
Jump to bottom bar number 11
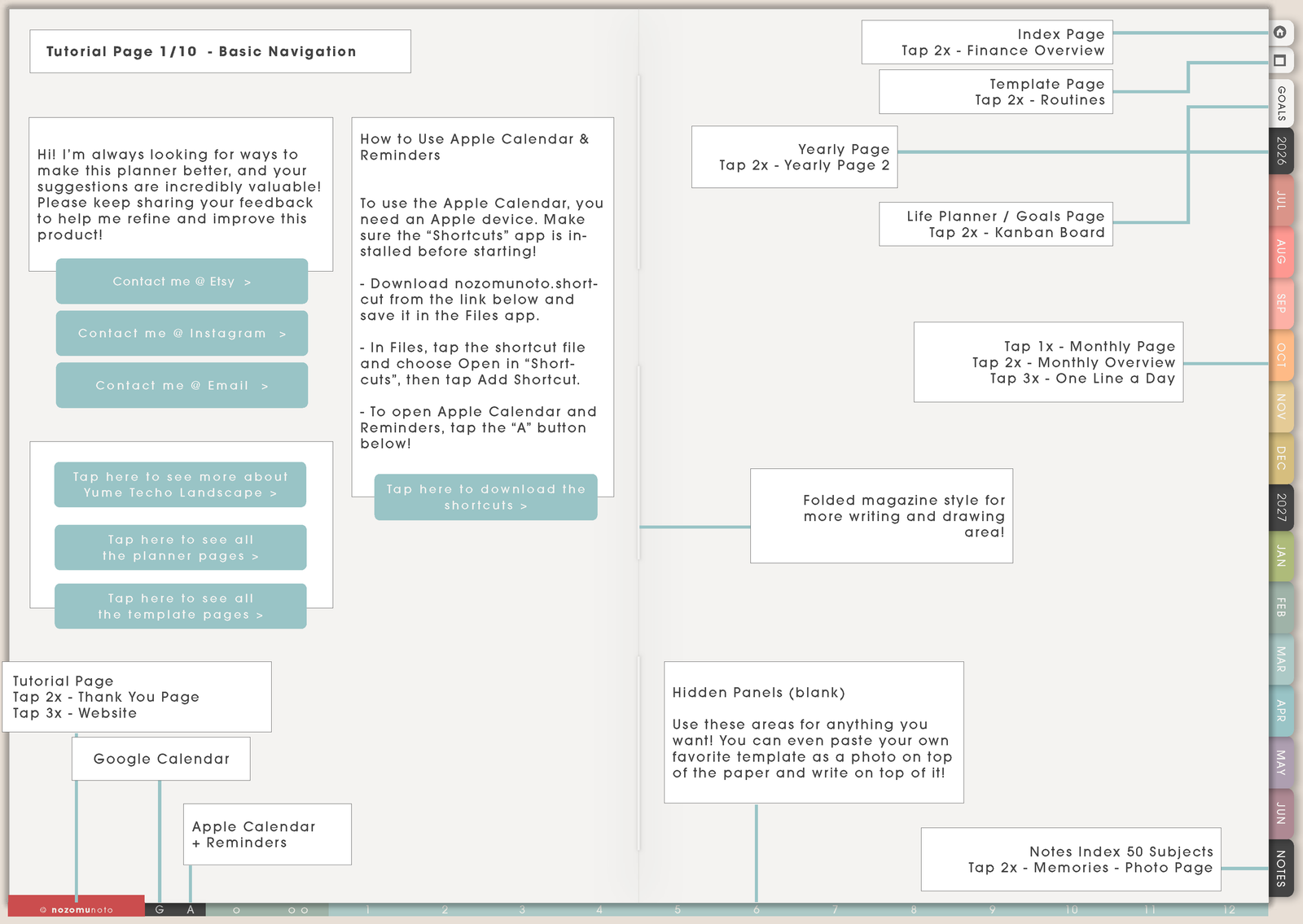[1150, 910]
